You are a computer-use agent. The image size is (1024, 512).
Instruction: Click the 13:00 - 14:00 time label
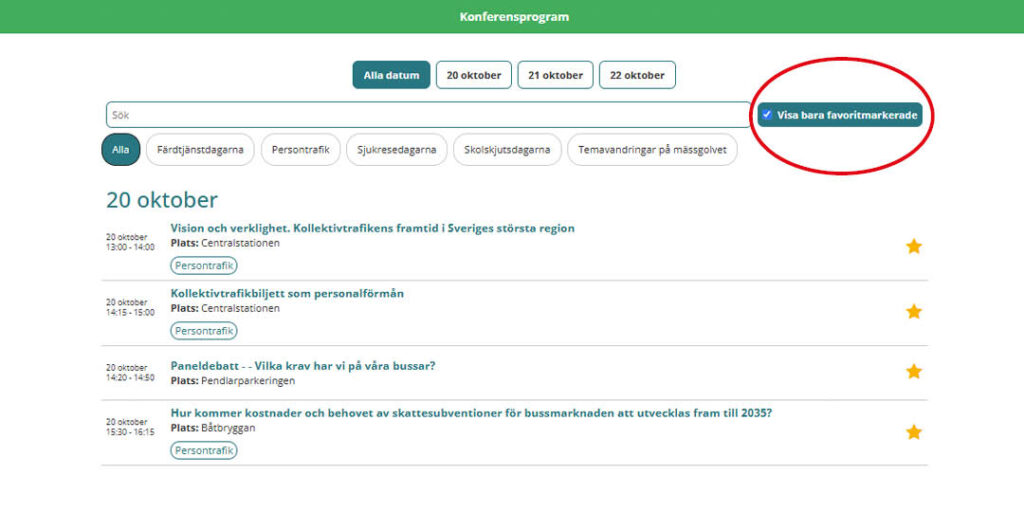tap(130, 248)
